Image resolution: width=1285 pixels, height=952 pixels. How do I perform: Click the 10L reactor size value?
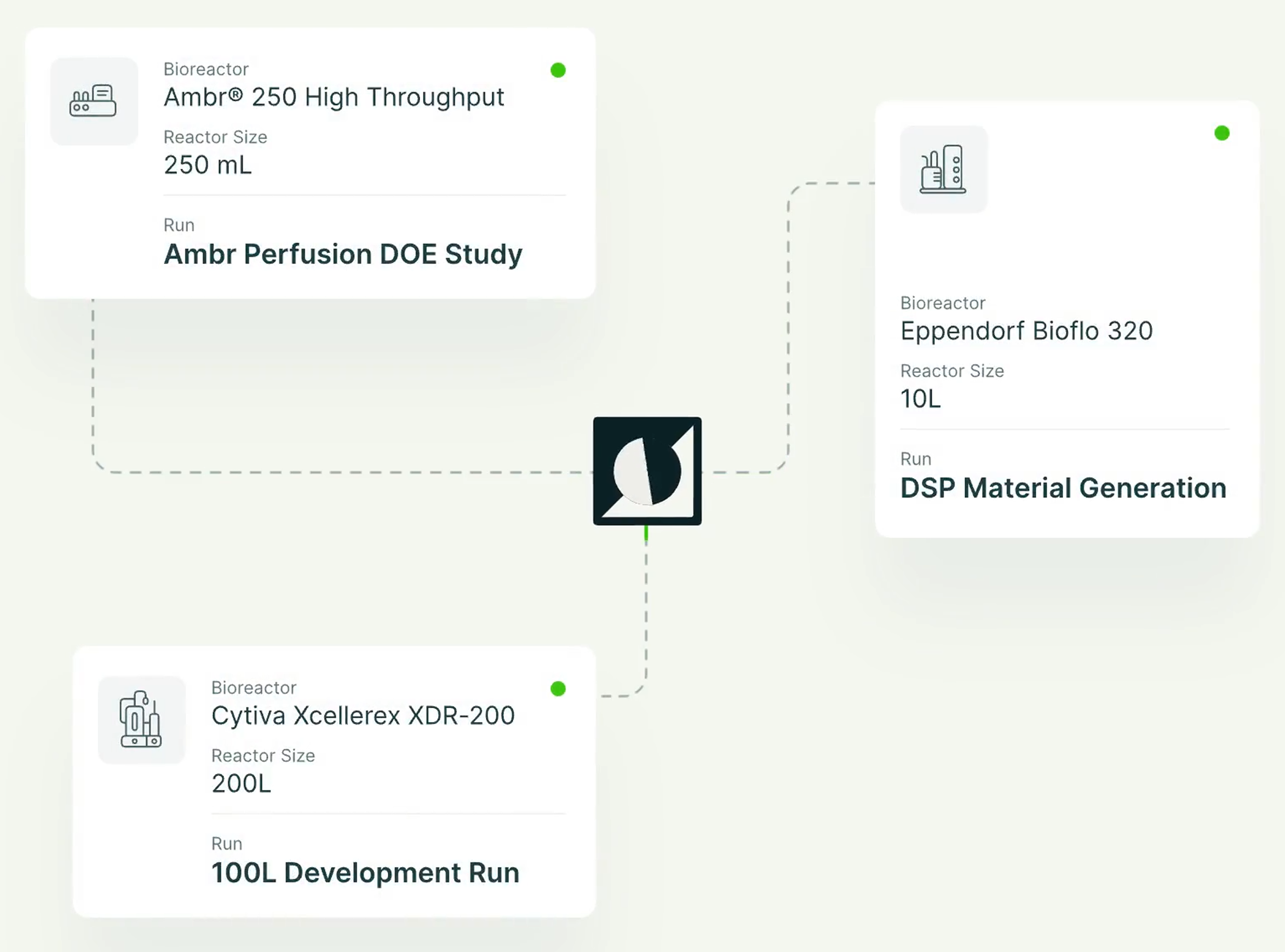920,399
